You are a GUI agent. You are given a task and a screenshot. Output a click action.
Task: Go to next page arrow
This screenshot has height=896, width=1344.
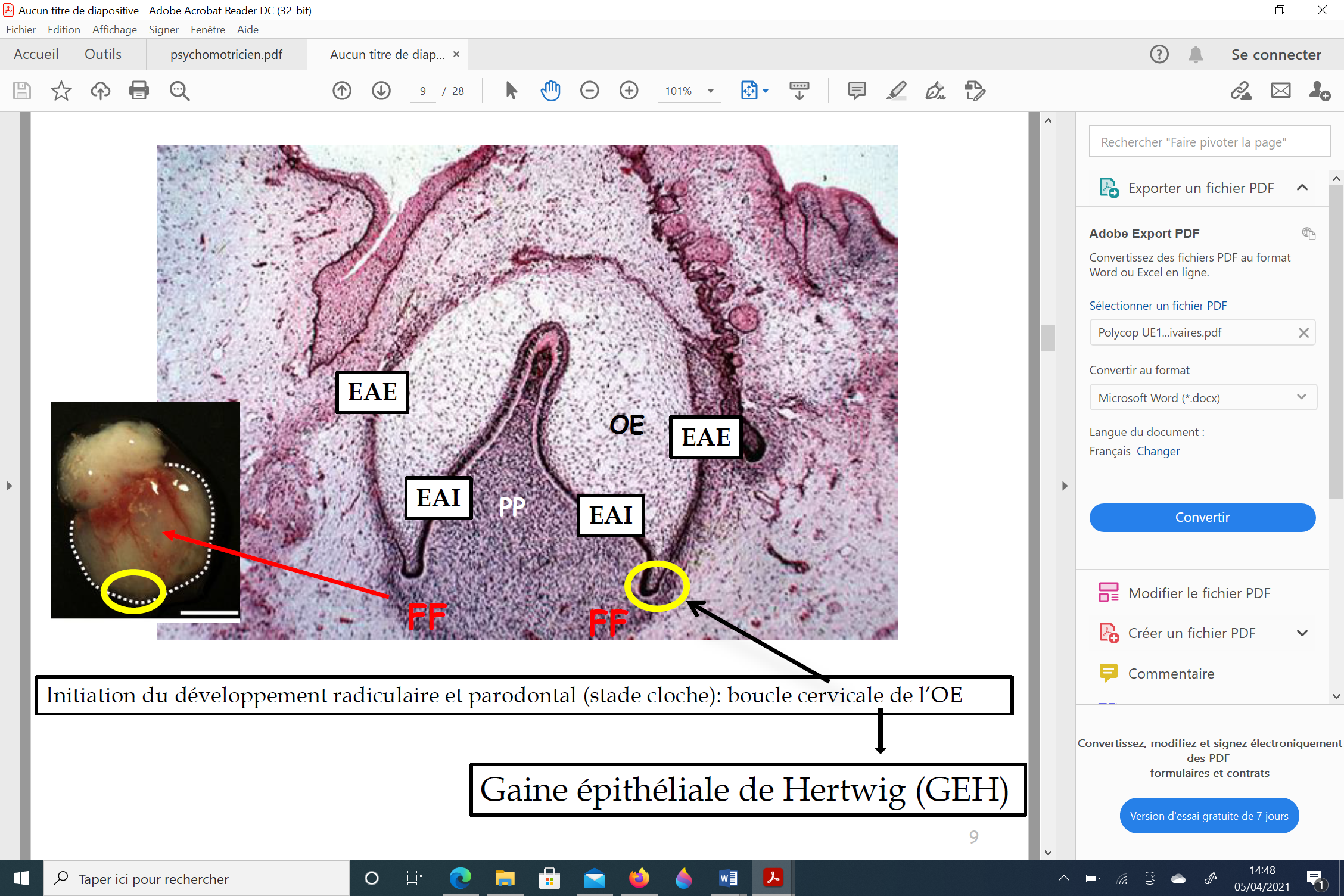click(x=381, y=91)
